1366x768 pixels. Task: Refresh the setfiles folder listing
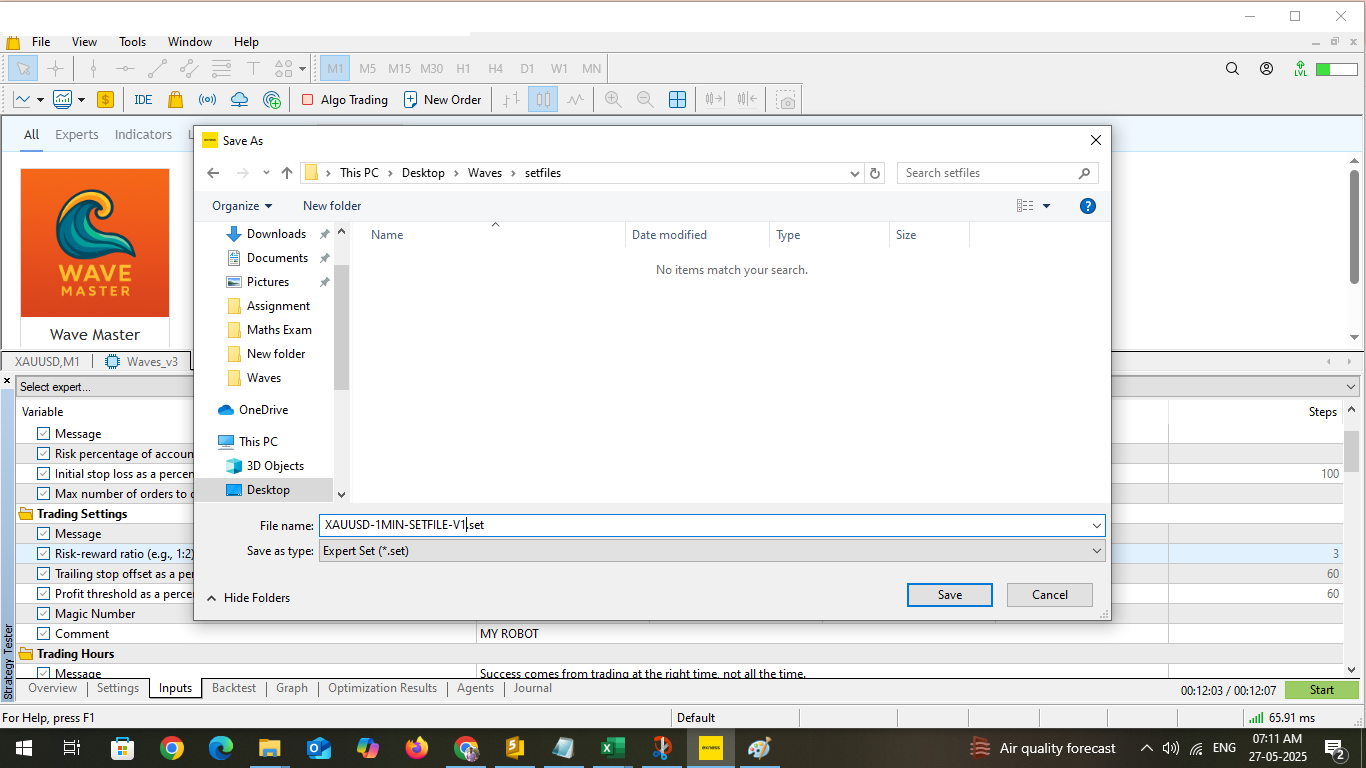875,173
